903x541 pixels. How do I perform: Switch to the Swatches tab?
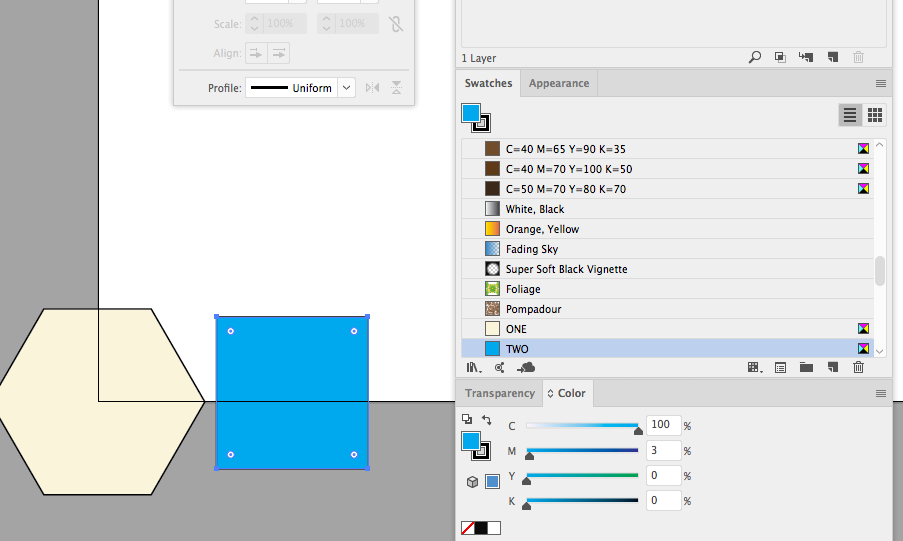point(488,84)
